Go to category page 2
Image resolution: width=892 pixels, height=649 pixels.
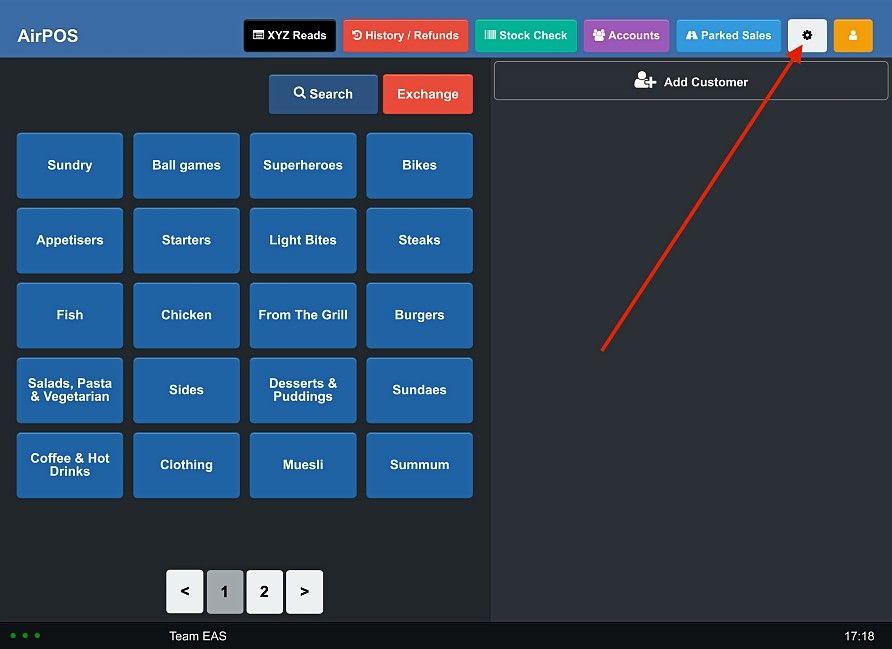[x=265, y=592]
